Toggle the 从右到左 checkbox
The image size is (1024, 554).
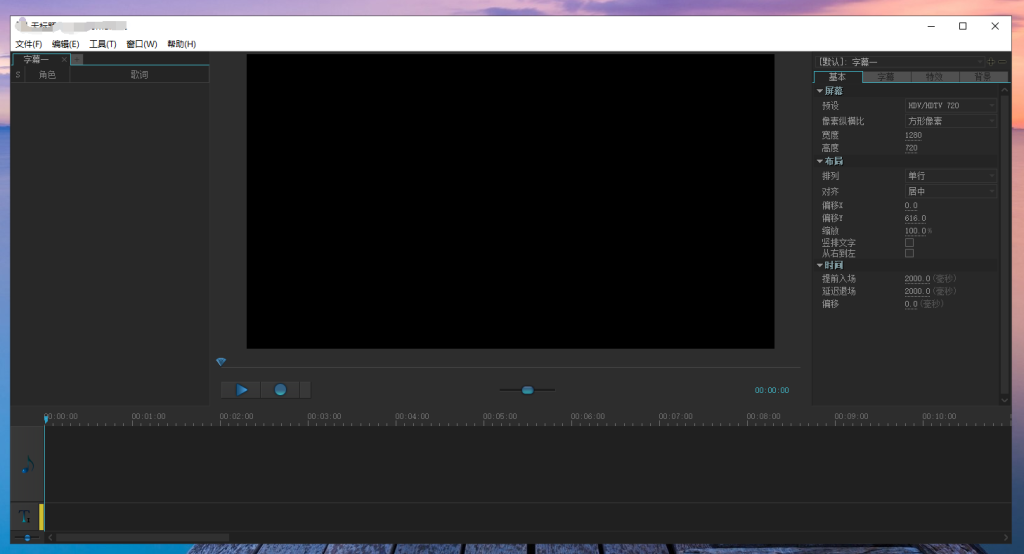(x=909, y=254)
